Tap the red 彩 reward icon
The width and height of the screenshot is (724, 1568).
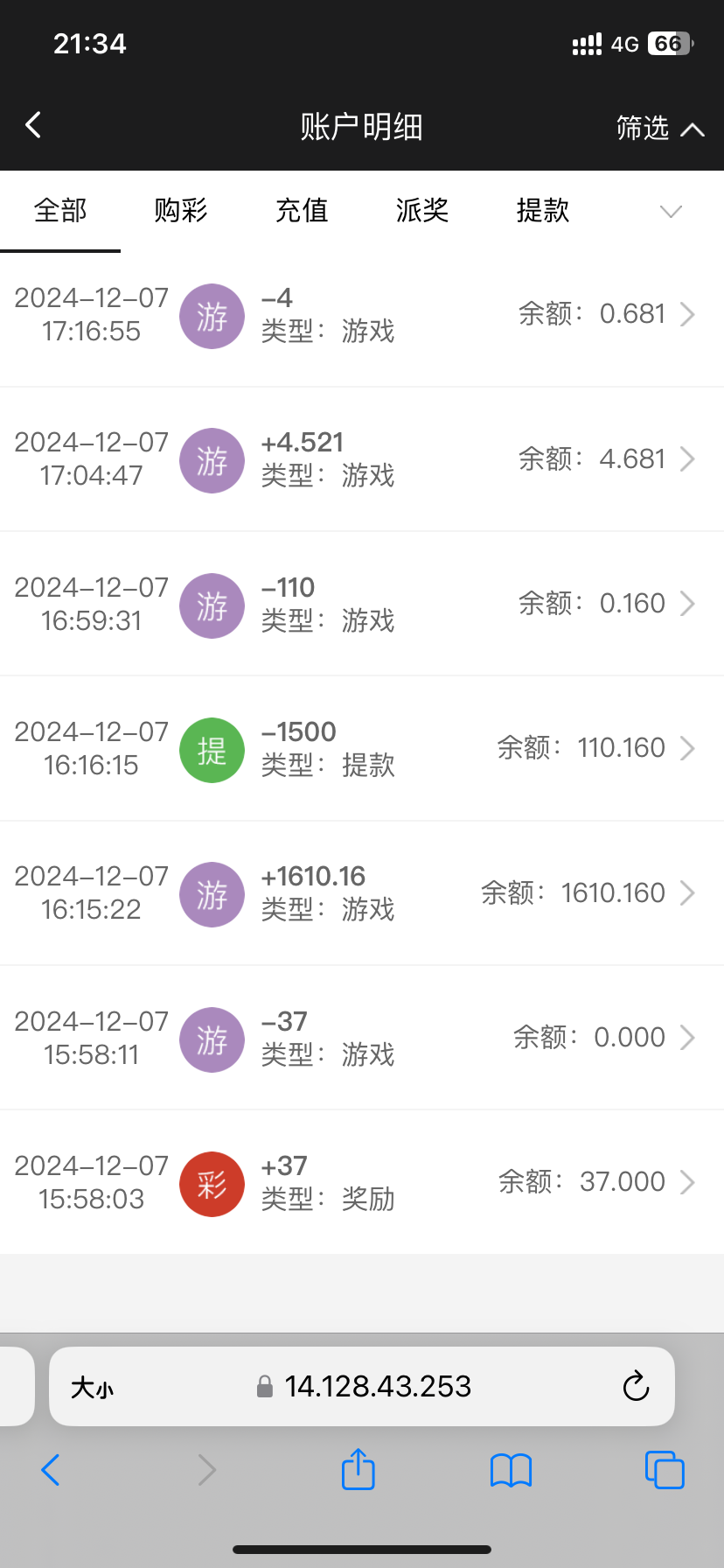click(x=212, y=1184)
